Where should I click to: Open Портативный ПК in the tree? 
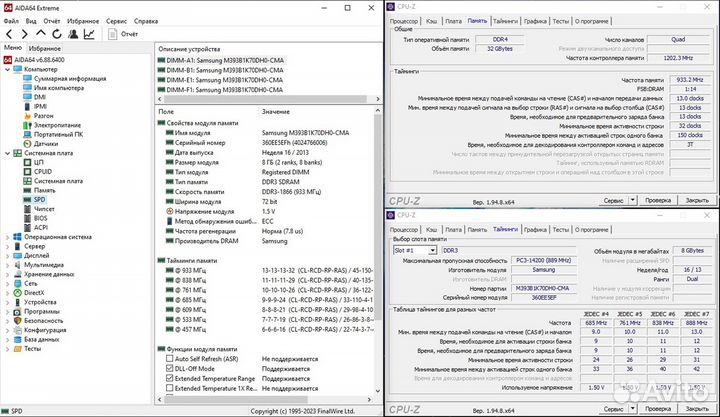click(x=58, y=134)
